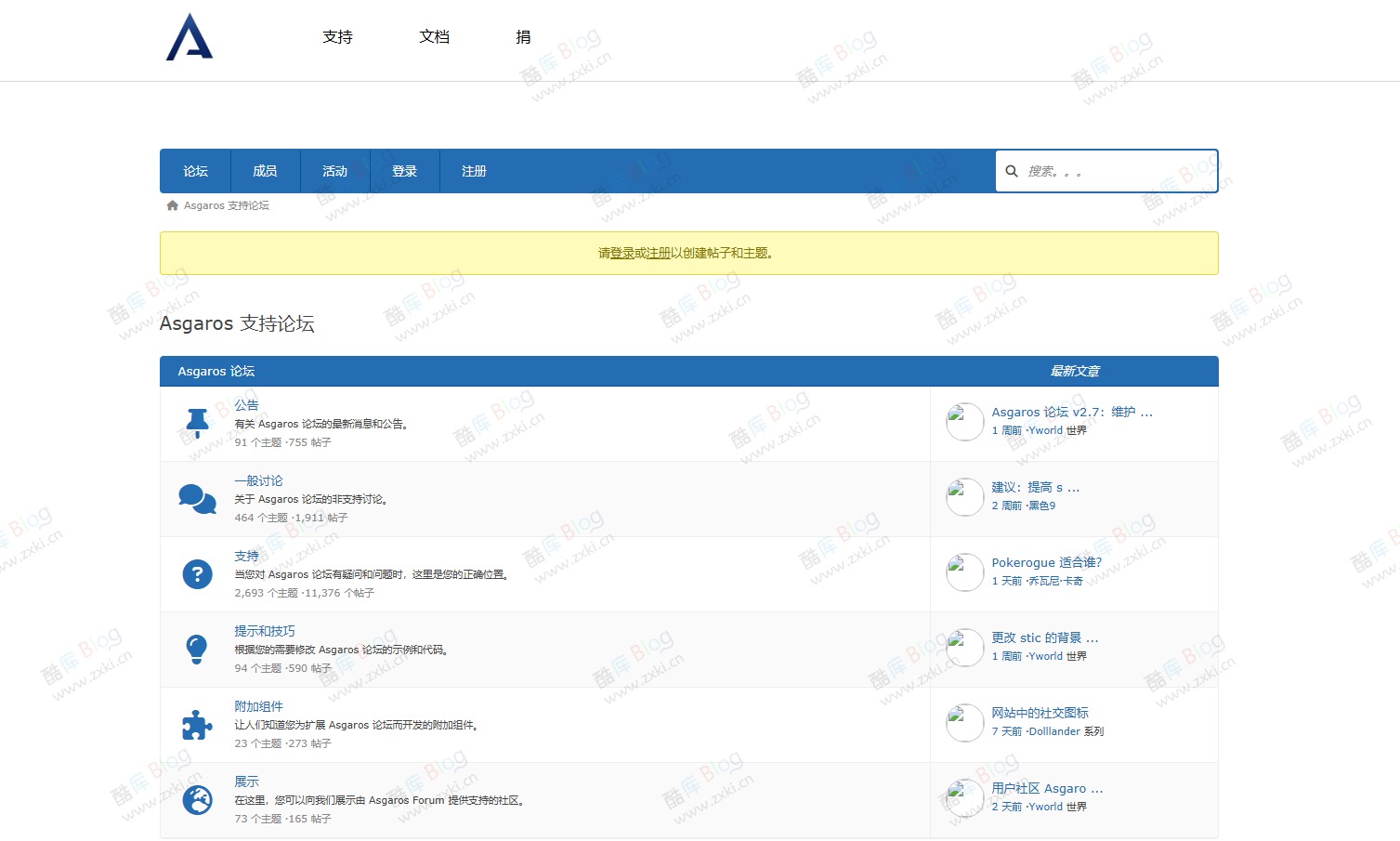This screenshot has height=841, width=1400.
Task: Click the globe icon for 展示 board
Action: point(196,799)
